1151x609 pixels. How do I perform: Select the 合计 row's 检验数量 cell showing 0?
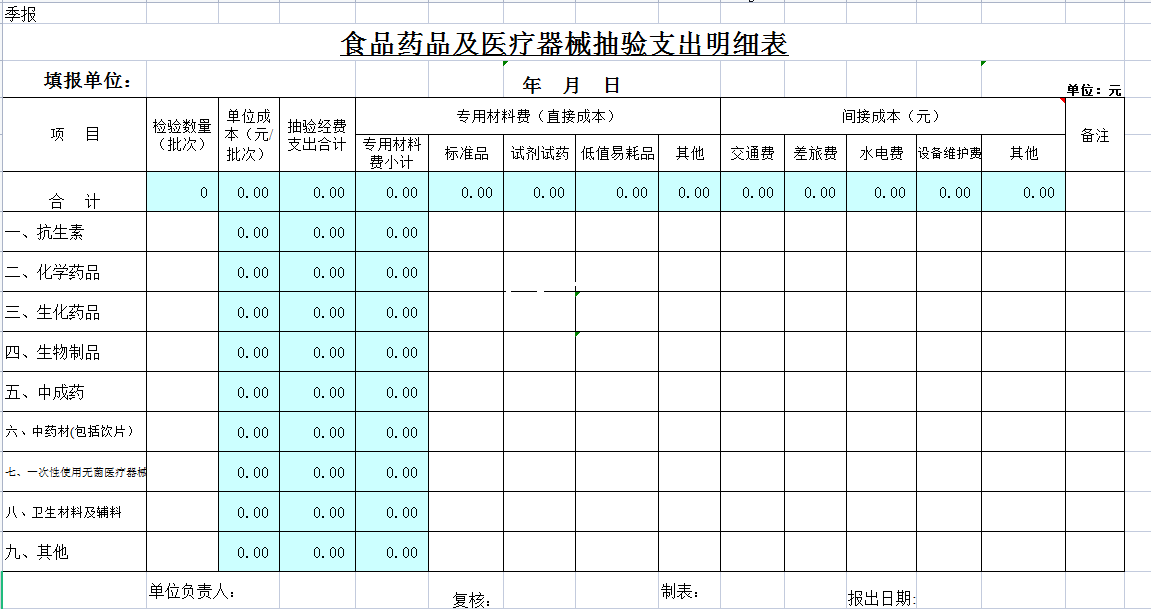[x=182, y=192]
